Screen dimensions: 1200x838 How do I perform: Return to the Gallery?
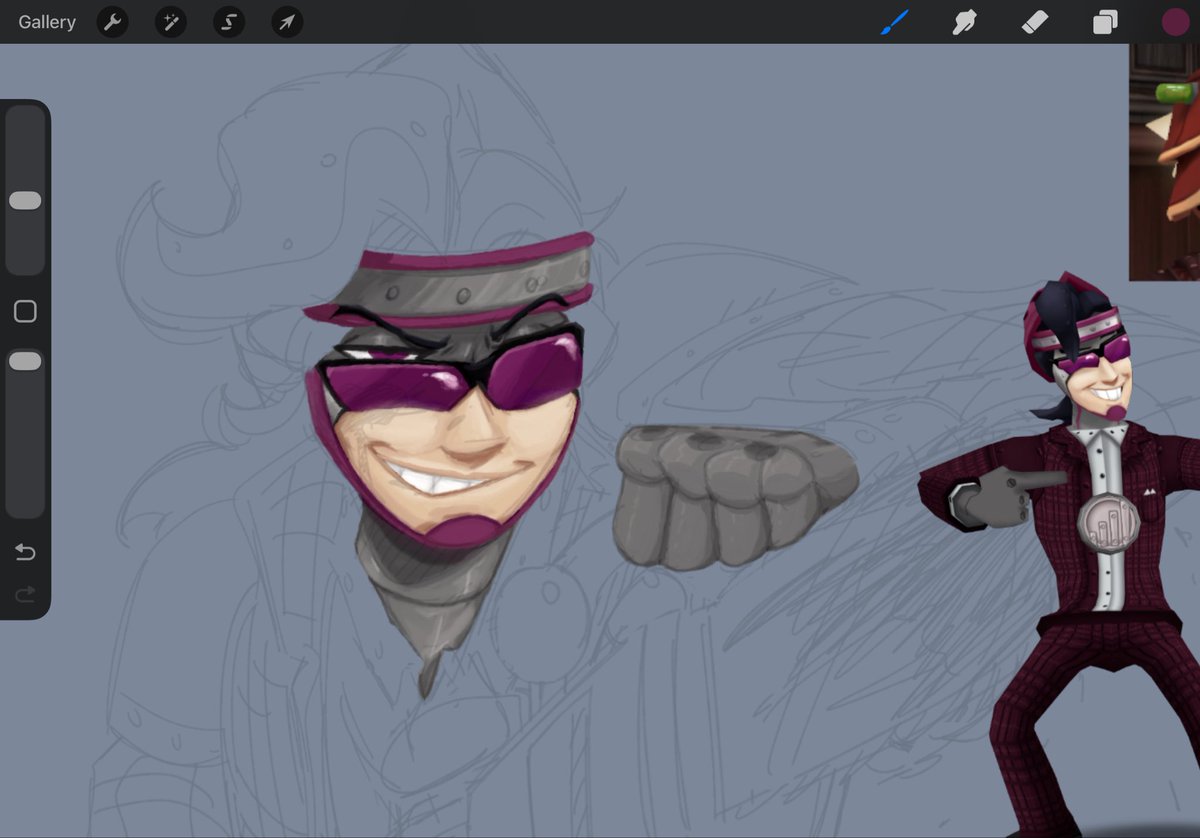tap(46, 21)
